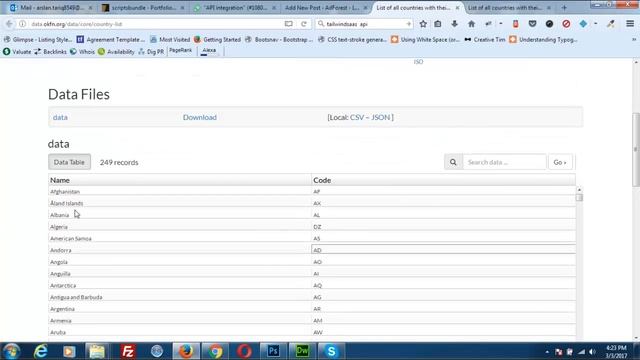Click the red blocked-circle extension icon
The image size is (640, 360).
pos(566,24)
